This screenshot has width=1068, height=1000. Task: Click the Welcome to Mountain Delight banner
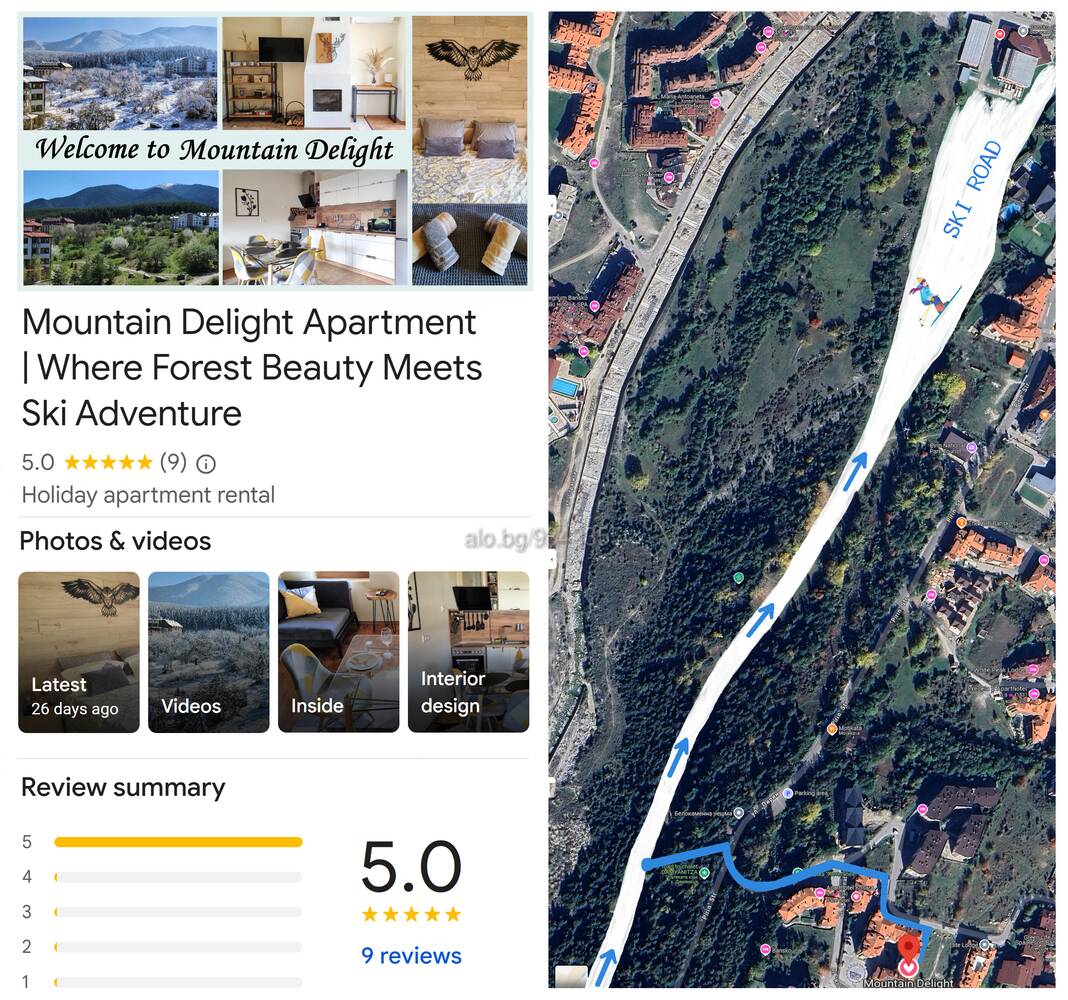214,149
